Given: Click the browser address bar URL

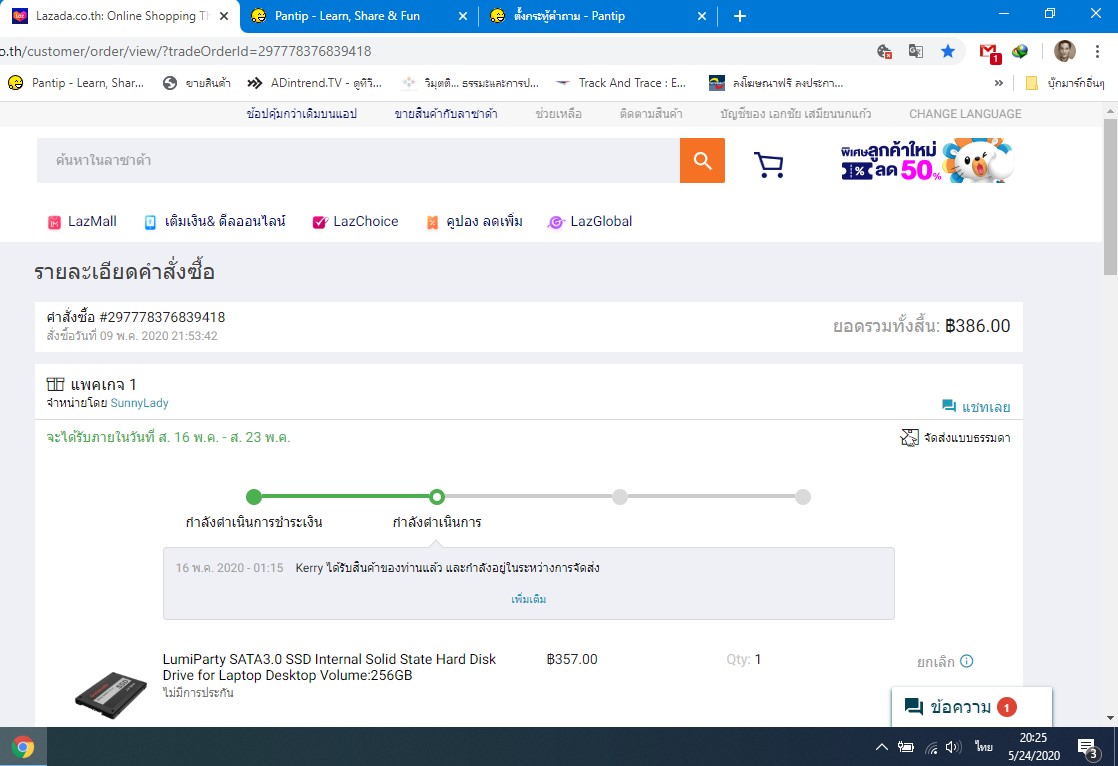Looking at the screenshot, I should click(x=185, y=51).
